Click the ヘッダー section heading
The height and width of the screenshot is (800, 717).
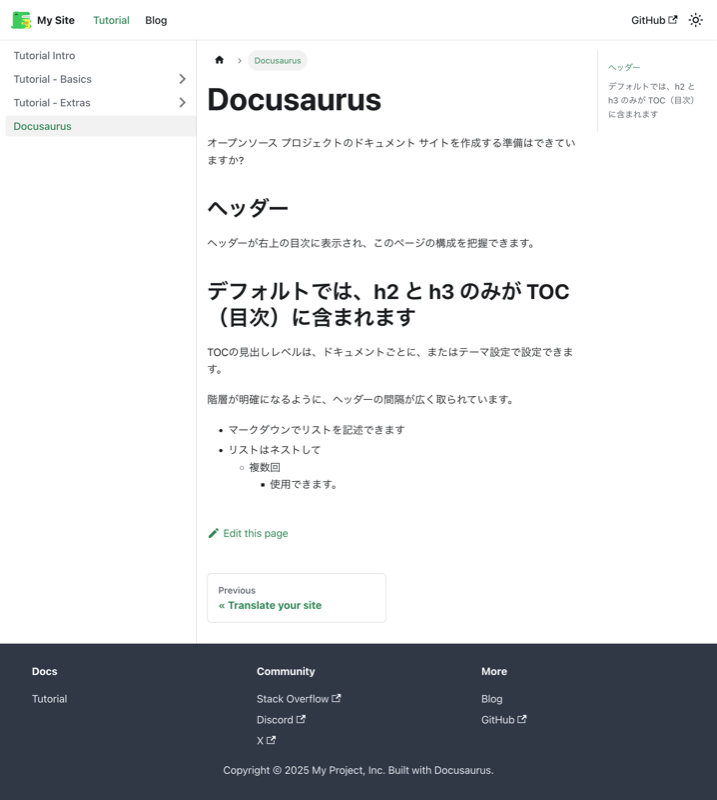point(248,208)
